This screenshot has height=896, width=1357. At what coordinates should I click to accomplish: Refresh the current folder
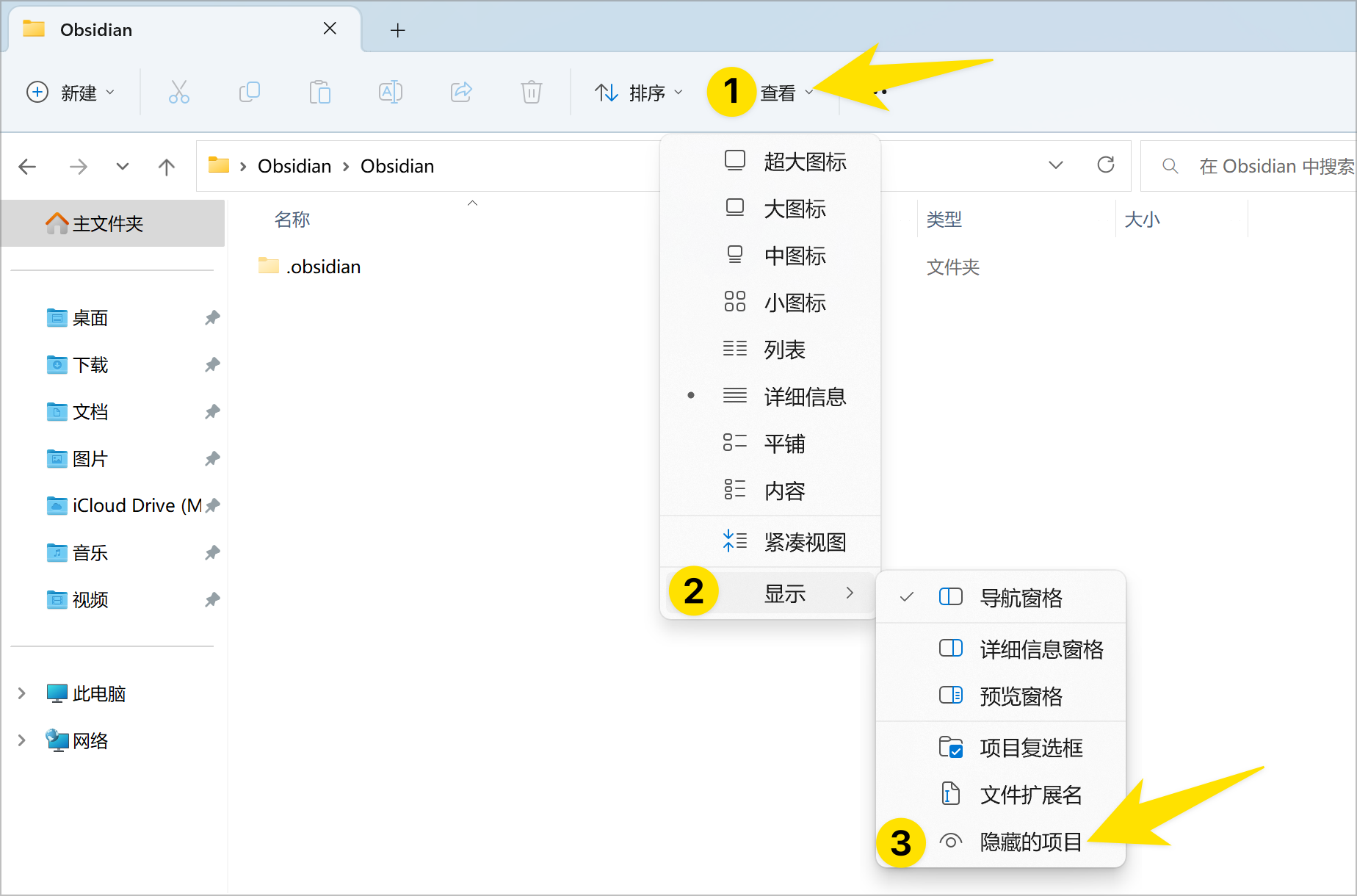[1106, 165]
